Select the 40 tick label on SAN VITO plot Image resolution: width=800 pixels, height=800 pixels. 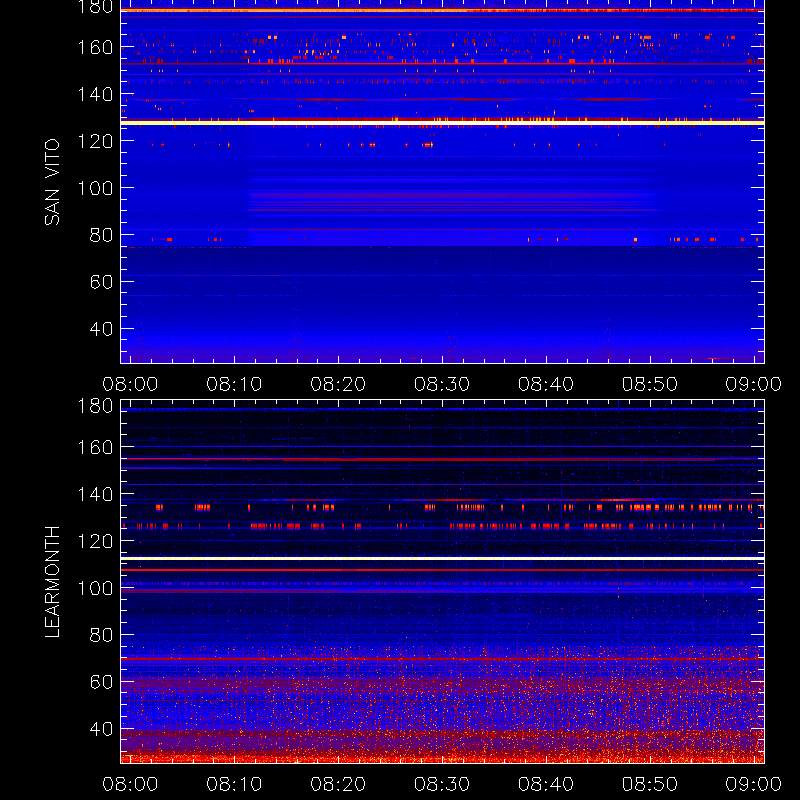(102, 329)
